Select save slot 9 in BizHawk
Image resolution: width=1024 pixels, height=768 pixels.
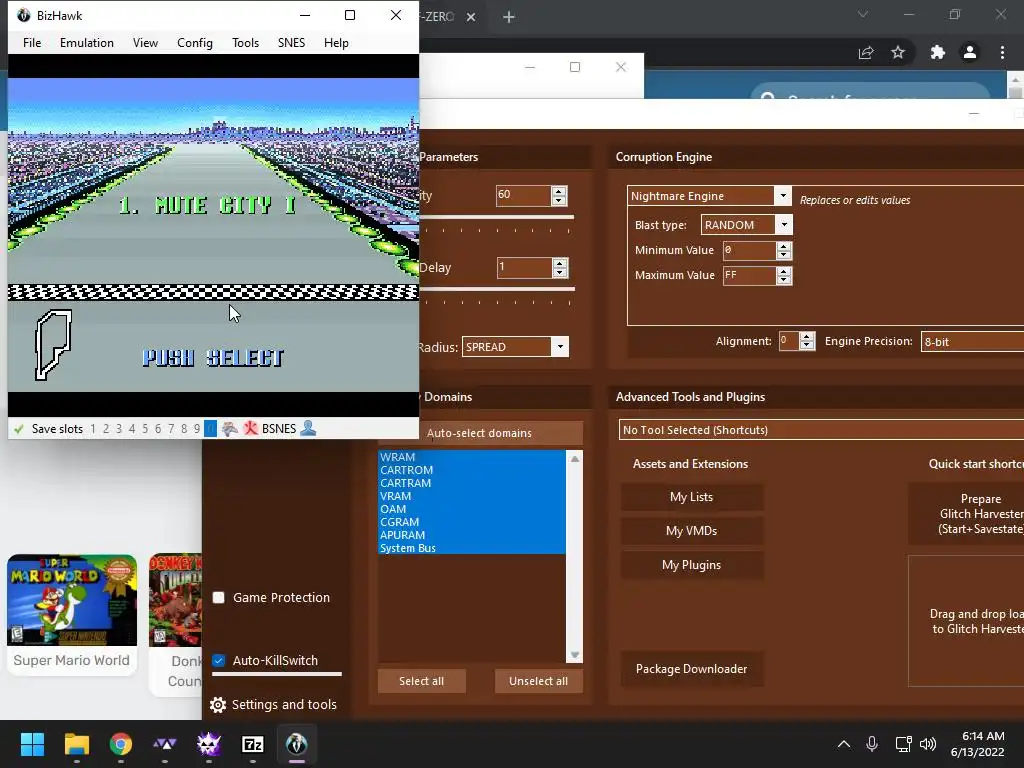point(197,429)
